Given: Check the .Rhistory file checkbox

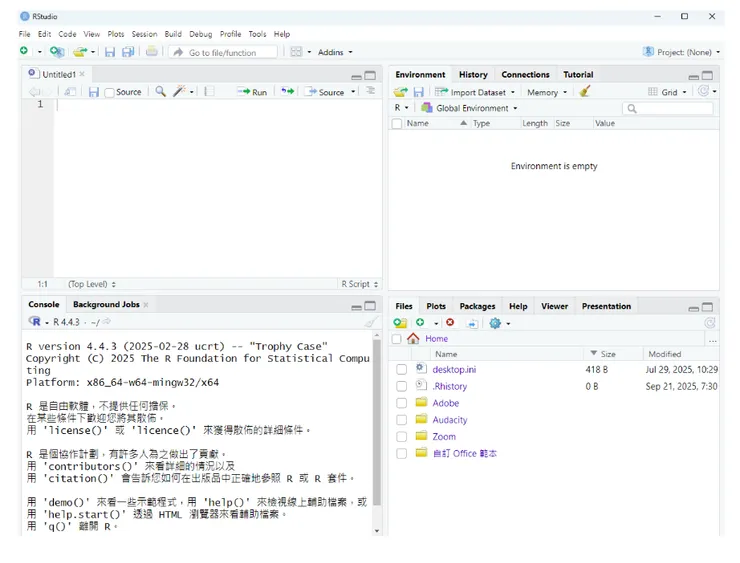Looking at the screenshot, I should pyautogui.click(x=402, y=387).
